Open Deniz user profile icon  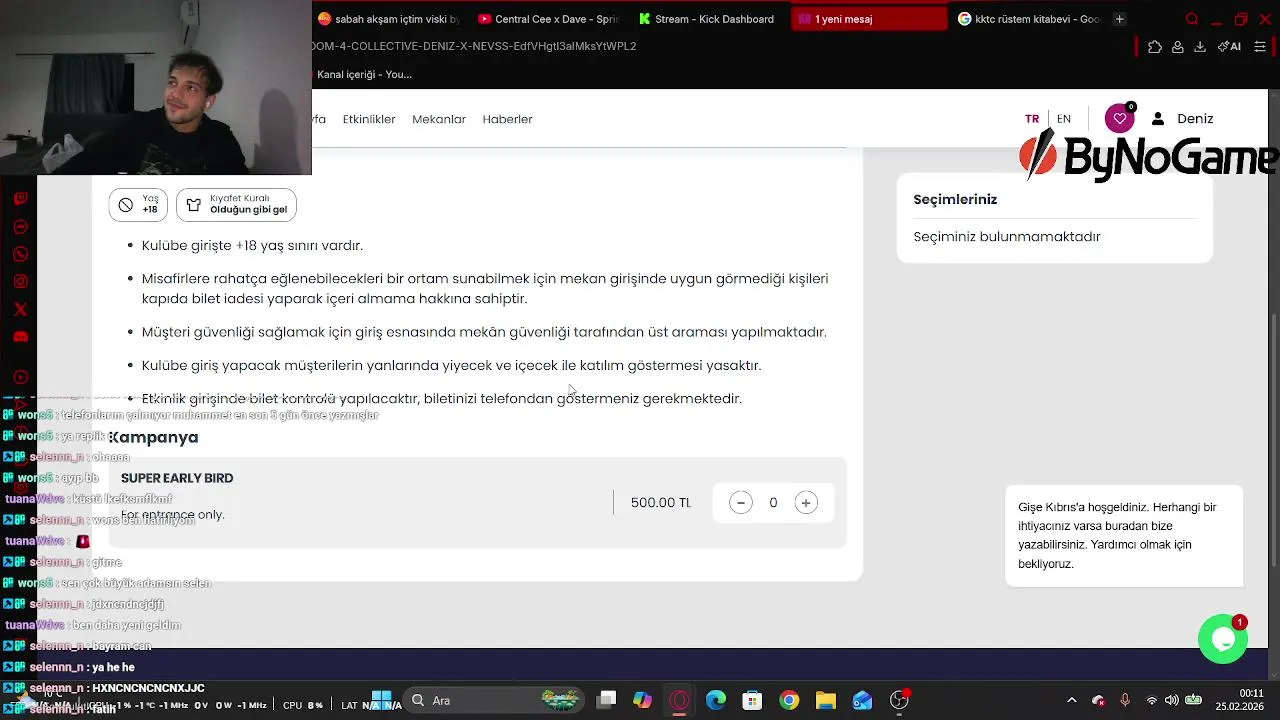[x=1158, y=118]
